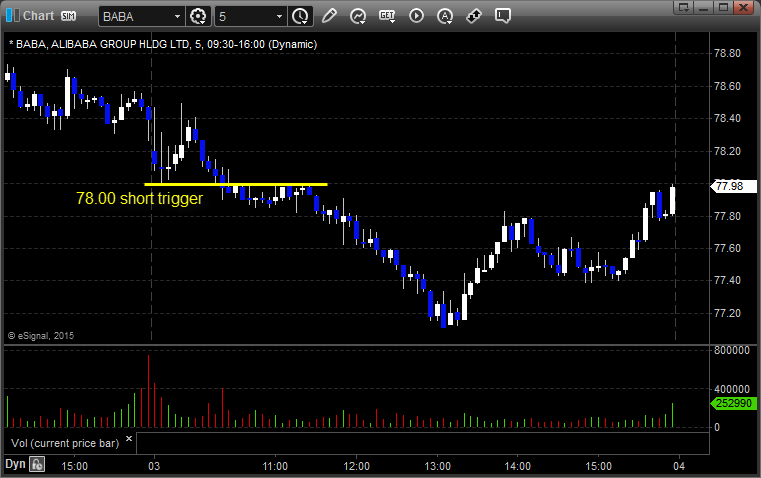The width and height of the screenshot is (761, 478).
Task: Click the '78.00 short trigger' annotation text
Action: [139, 198]
